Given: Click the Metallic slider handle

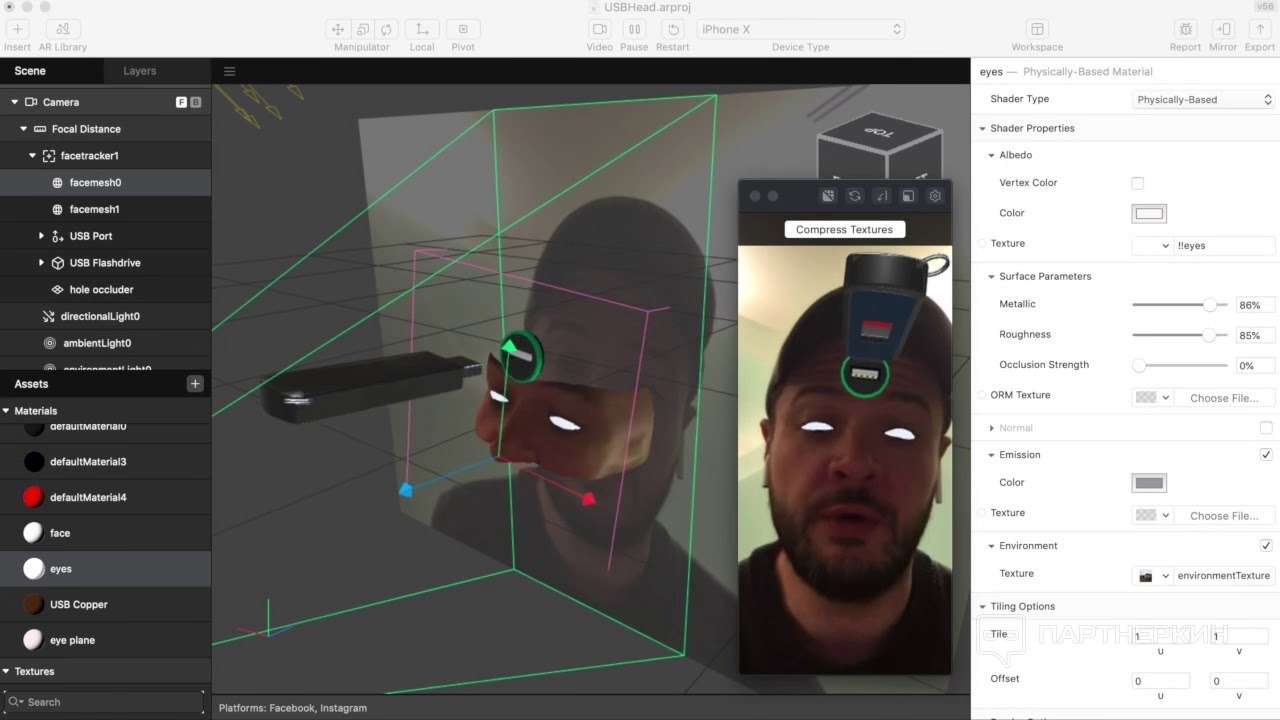Looking at the screenshot, I should pyautogui.click(x=1211, y=304).
